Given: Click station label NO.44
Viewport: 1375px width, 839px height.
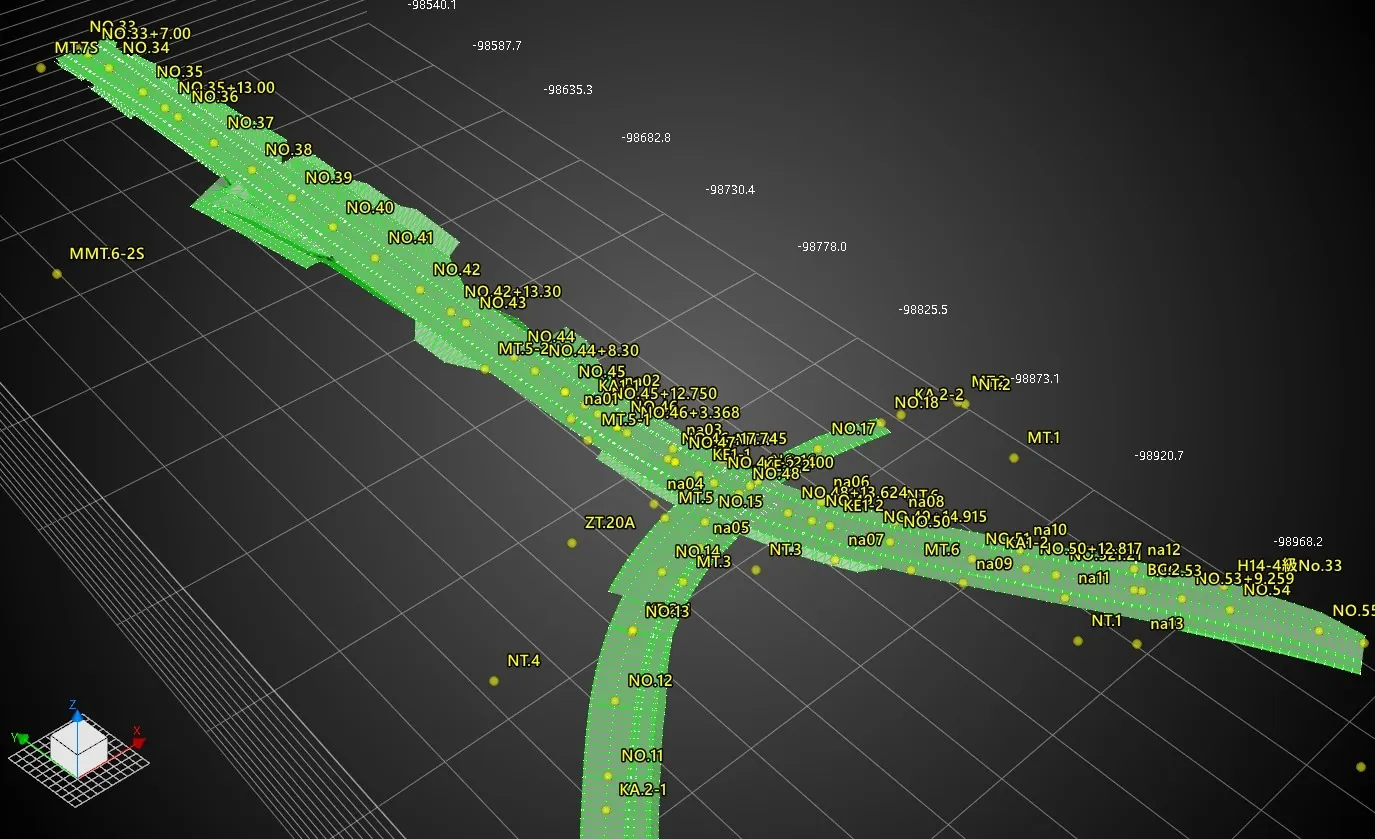Looking at the screenshot, I should 551,337.
